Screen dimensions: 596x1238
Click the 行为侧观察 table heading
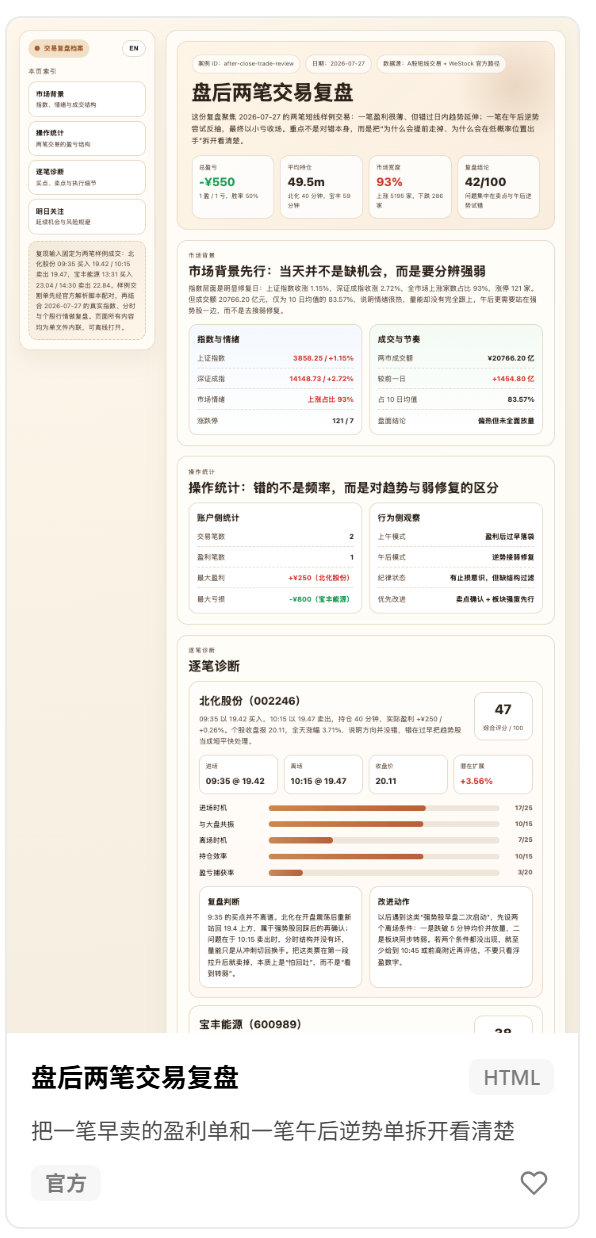click(398, 518)
